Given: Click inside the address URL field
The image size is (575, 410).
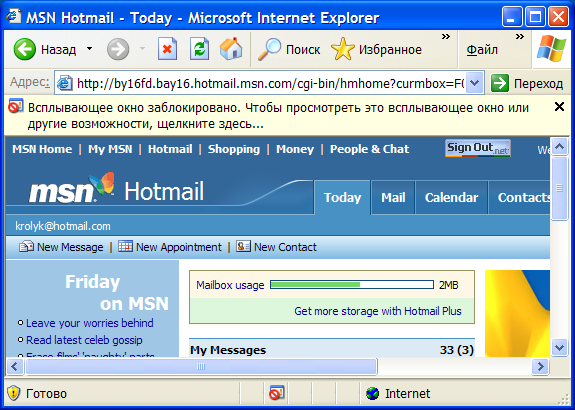Looking at the screenshot, I should (270, 84).
